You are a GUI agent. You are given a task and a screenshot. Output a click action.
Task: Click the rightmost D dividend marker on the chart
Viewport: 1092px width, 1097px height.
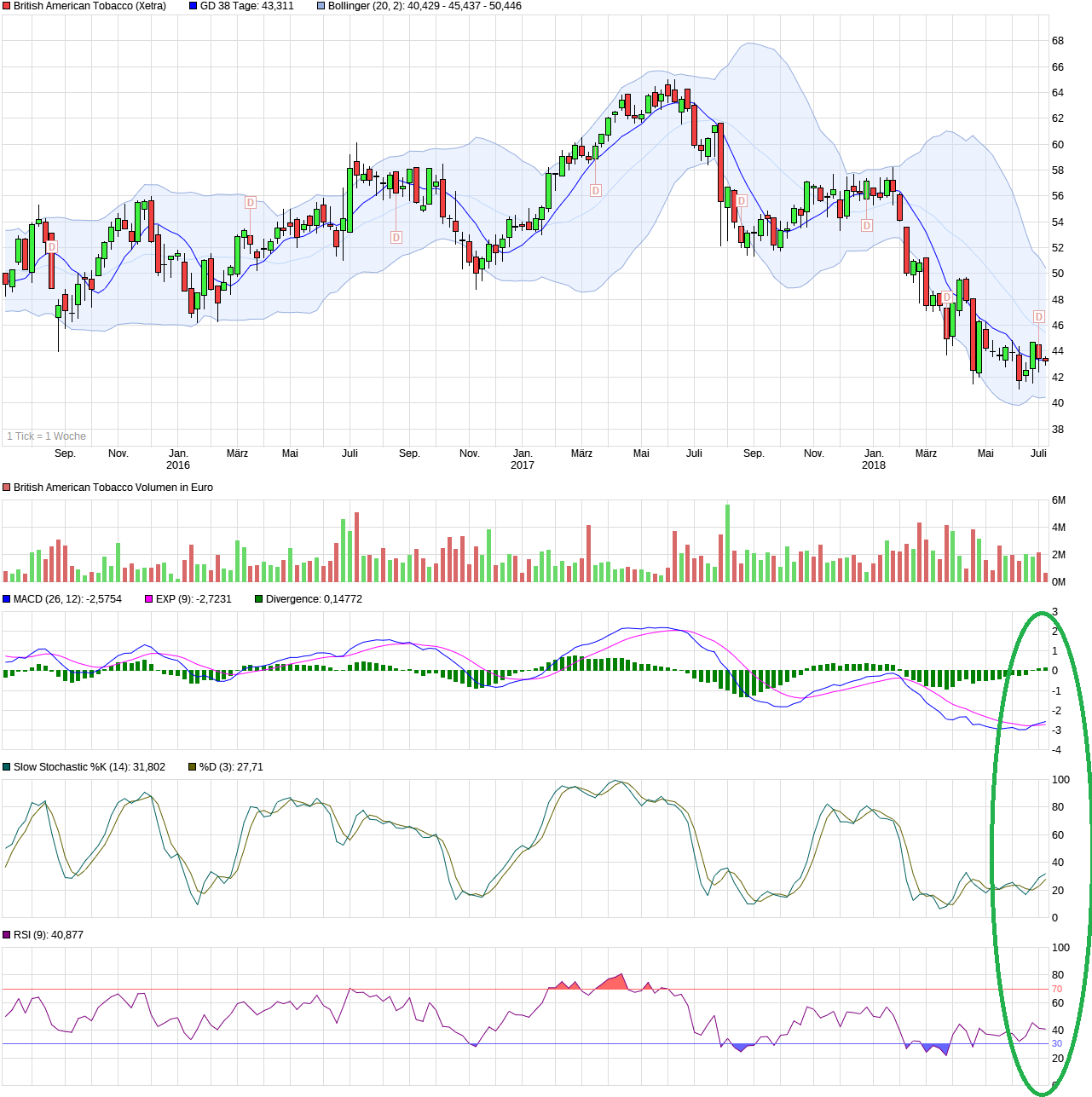1037,317
